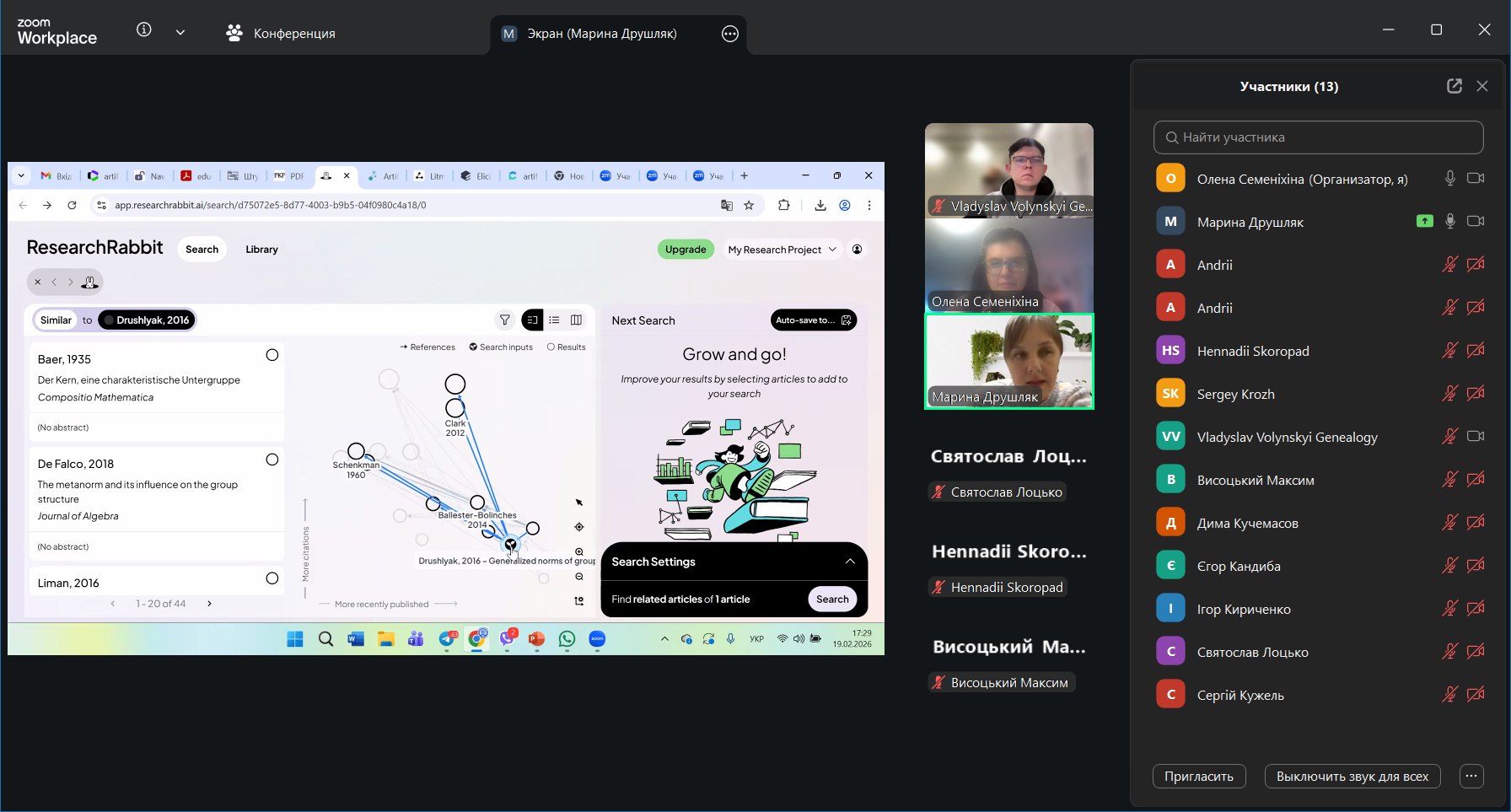Select the Baer, 1935 article circle
1511x812 pixels.
[x=272, y=356]
